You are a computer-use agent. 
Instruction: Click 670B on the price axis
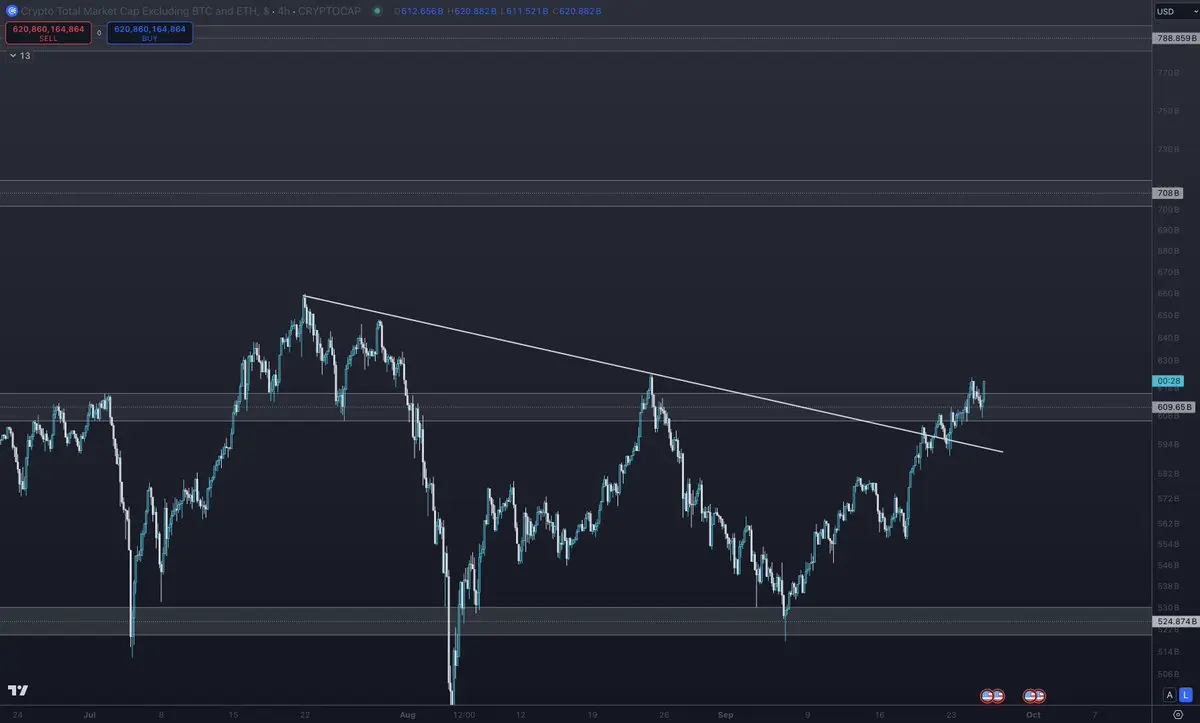[x=1167, y=272]
